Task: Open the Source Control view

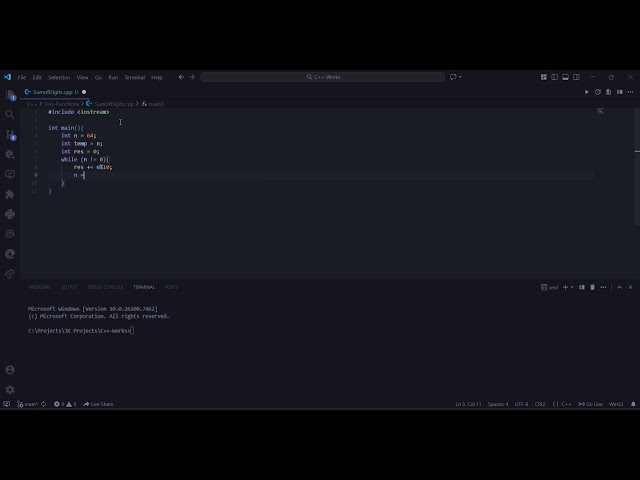Action: 10,134
